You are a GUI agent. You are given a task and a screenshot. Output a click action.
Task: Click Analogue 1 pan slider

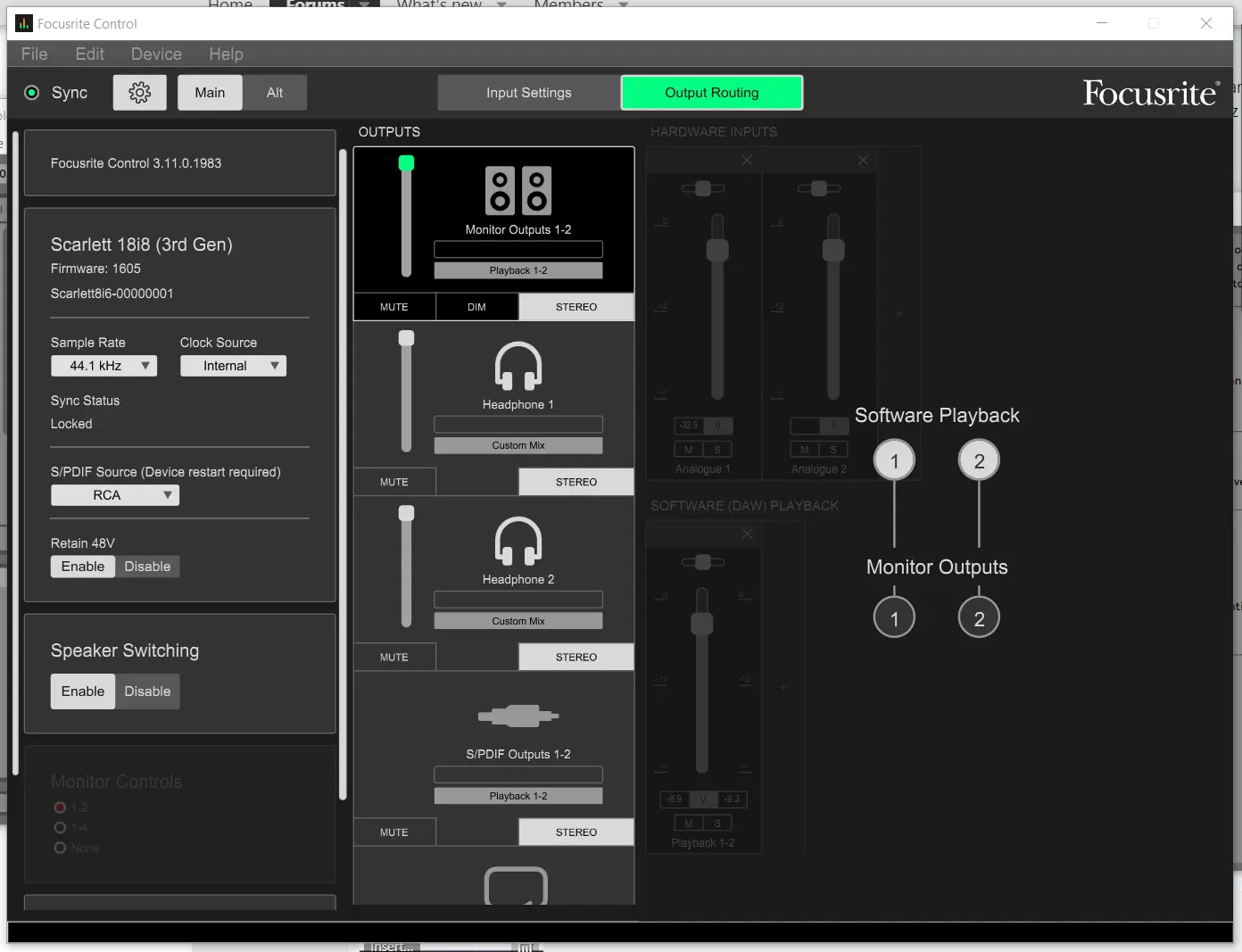pyautogui.click(x=703, y=188)
